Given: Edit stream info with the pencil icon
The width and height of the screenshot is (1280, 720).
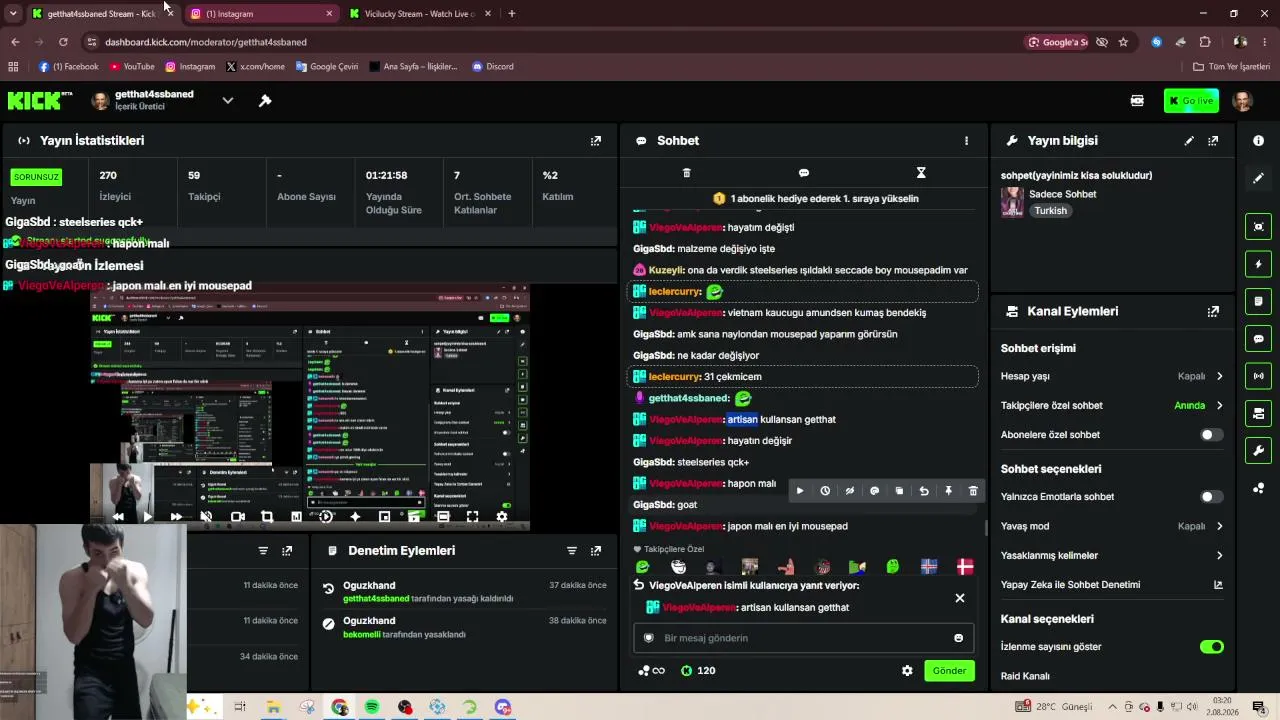Looking at the screenshot, I should pos(1189,141).
